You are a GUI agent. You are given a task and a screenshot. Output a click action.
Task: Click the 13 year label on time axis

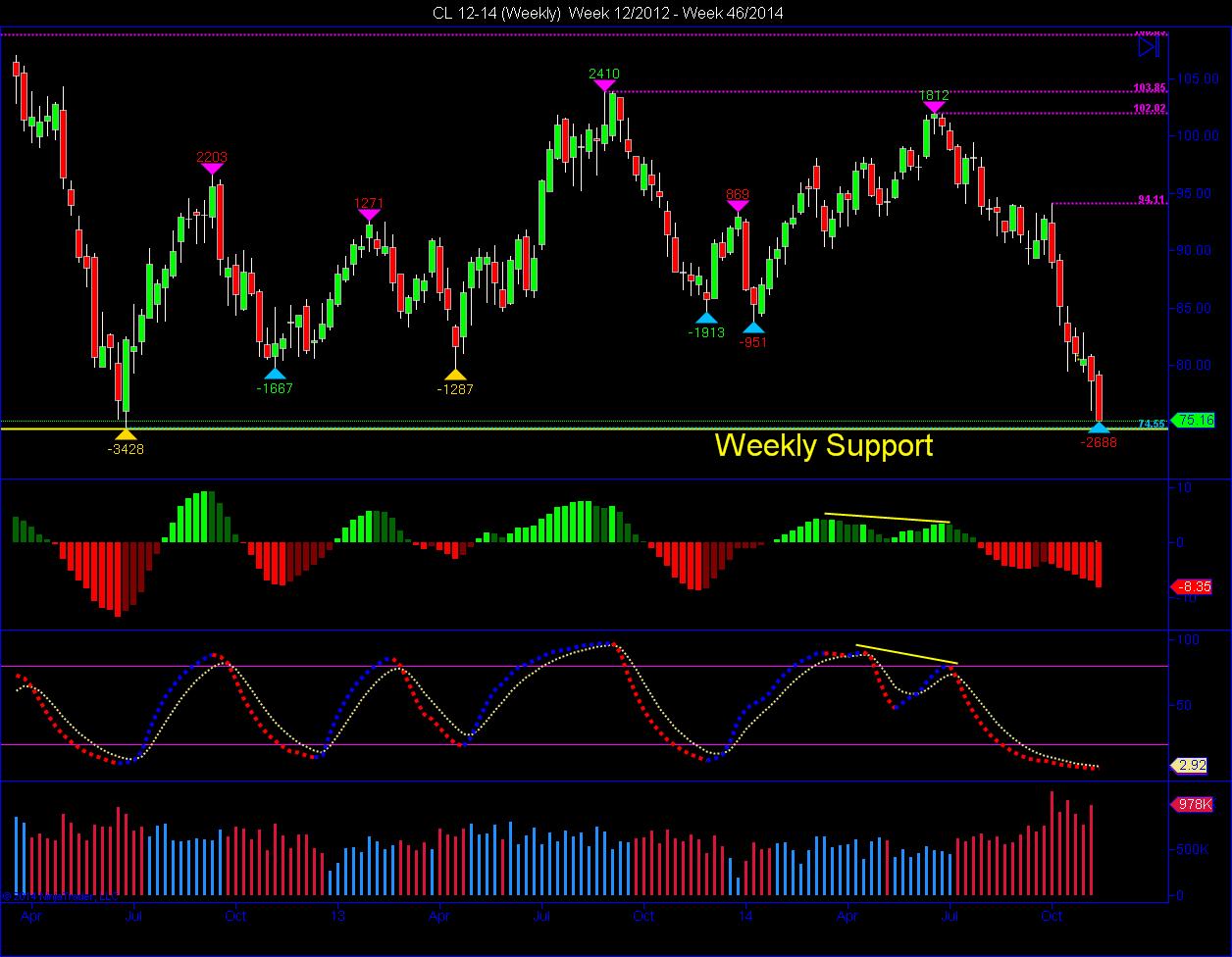[337, 916]
